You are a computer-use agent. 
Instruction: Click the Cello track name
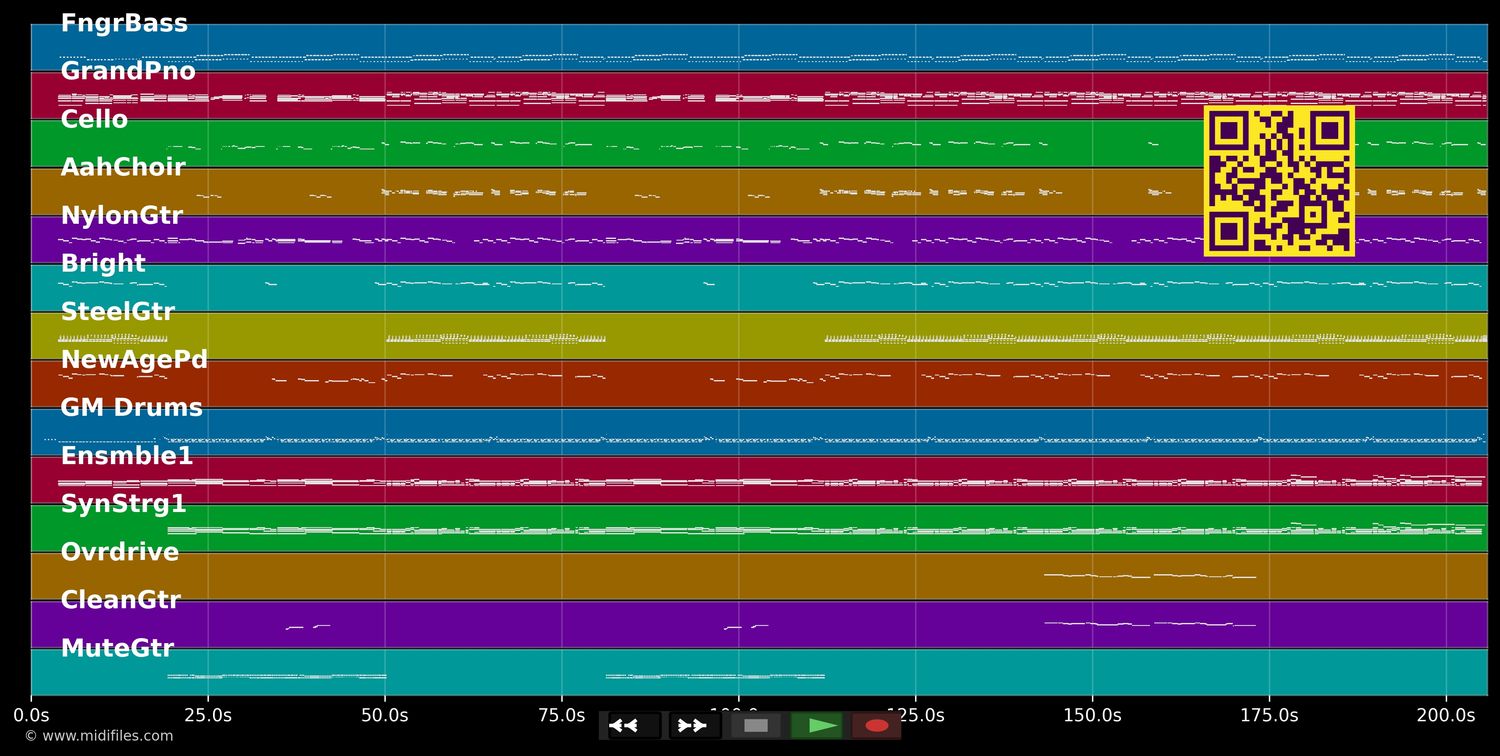pyautogui.click(x=94, y=119)
